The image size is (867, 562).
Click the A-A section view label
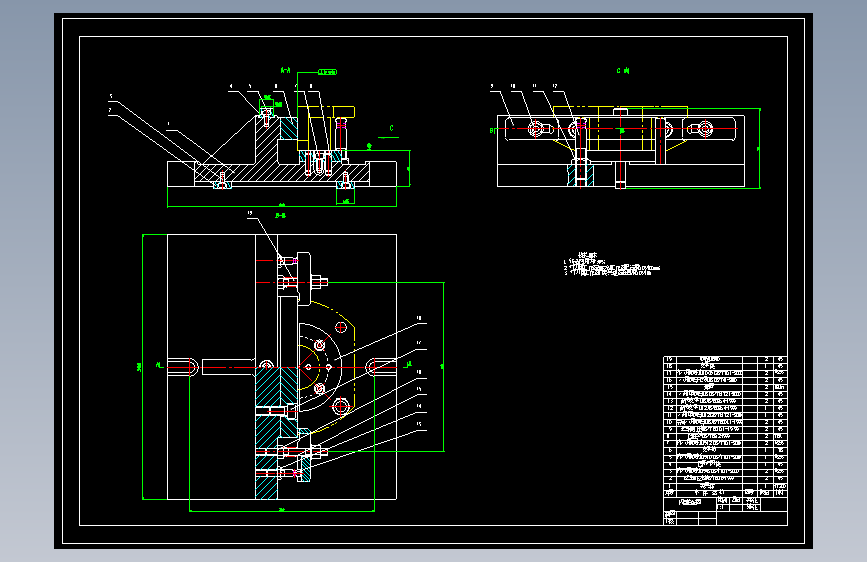click(x=285, y=70)
